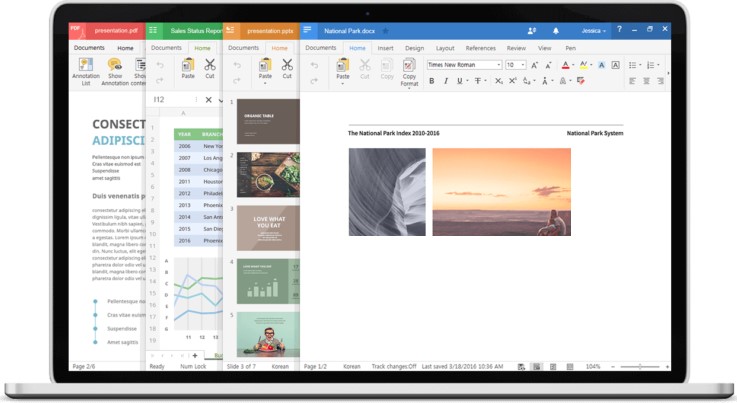Align text left in the document ribbon
Image resolution: width=737 pixels, height=403 pixels.
click(633, 81)
